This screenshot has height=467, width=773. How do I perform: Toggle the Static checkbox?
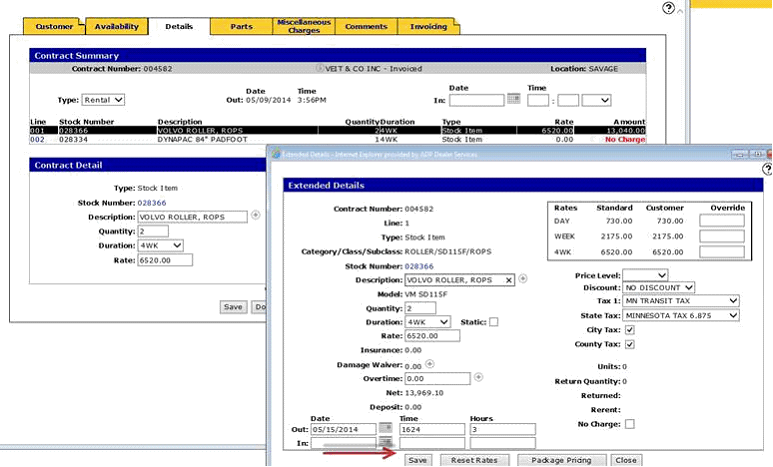(493, 322)
